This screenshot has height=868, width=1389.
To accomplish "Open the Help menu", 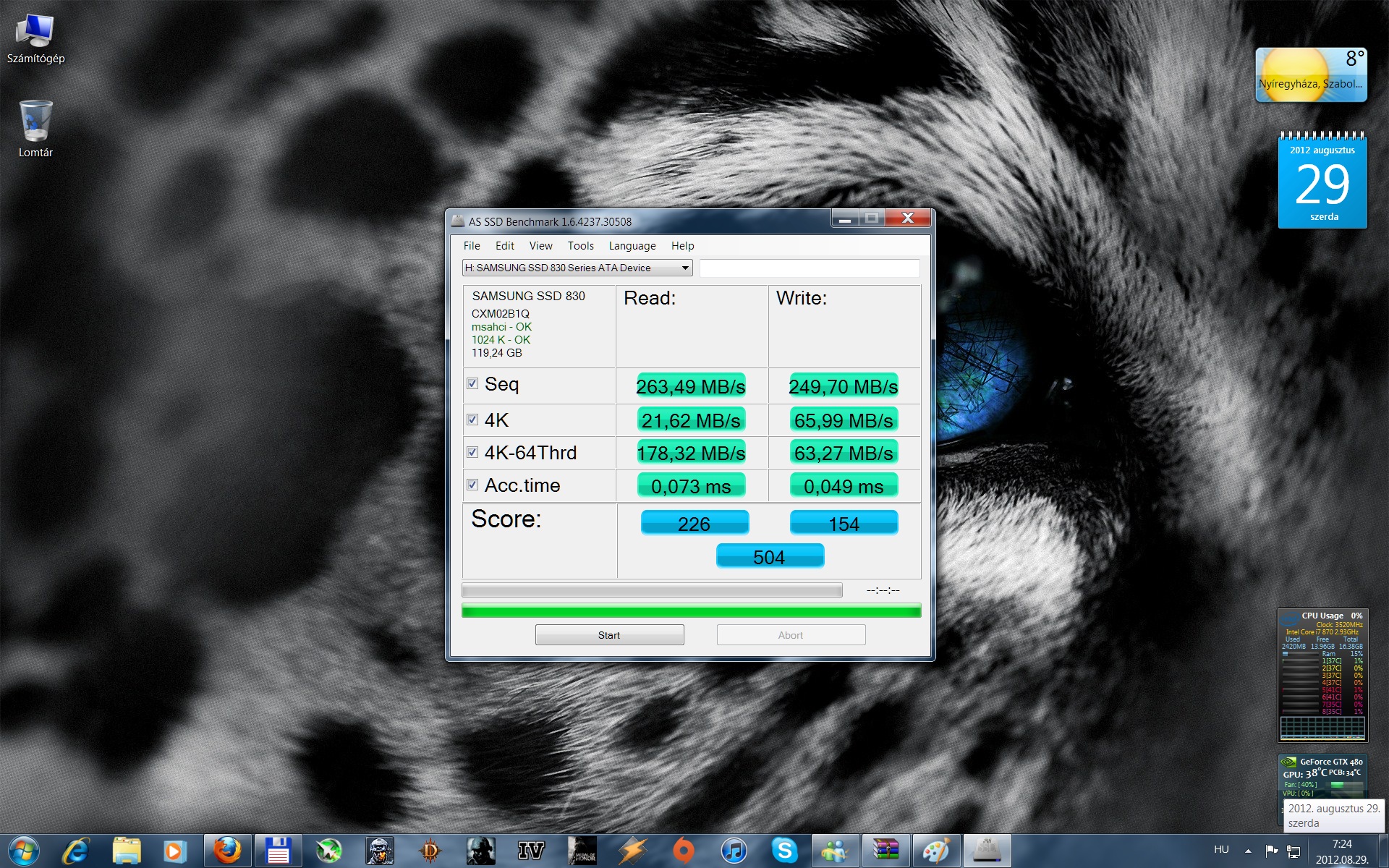I will tap(682, 246).
